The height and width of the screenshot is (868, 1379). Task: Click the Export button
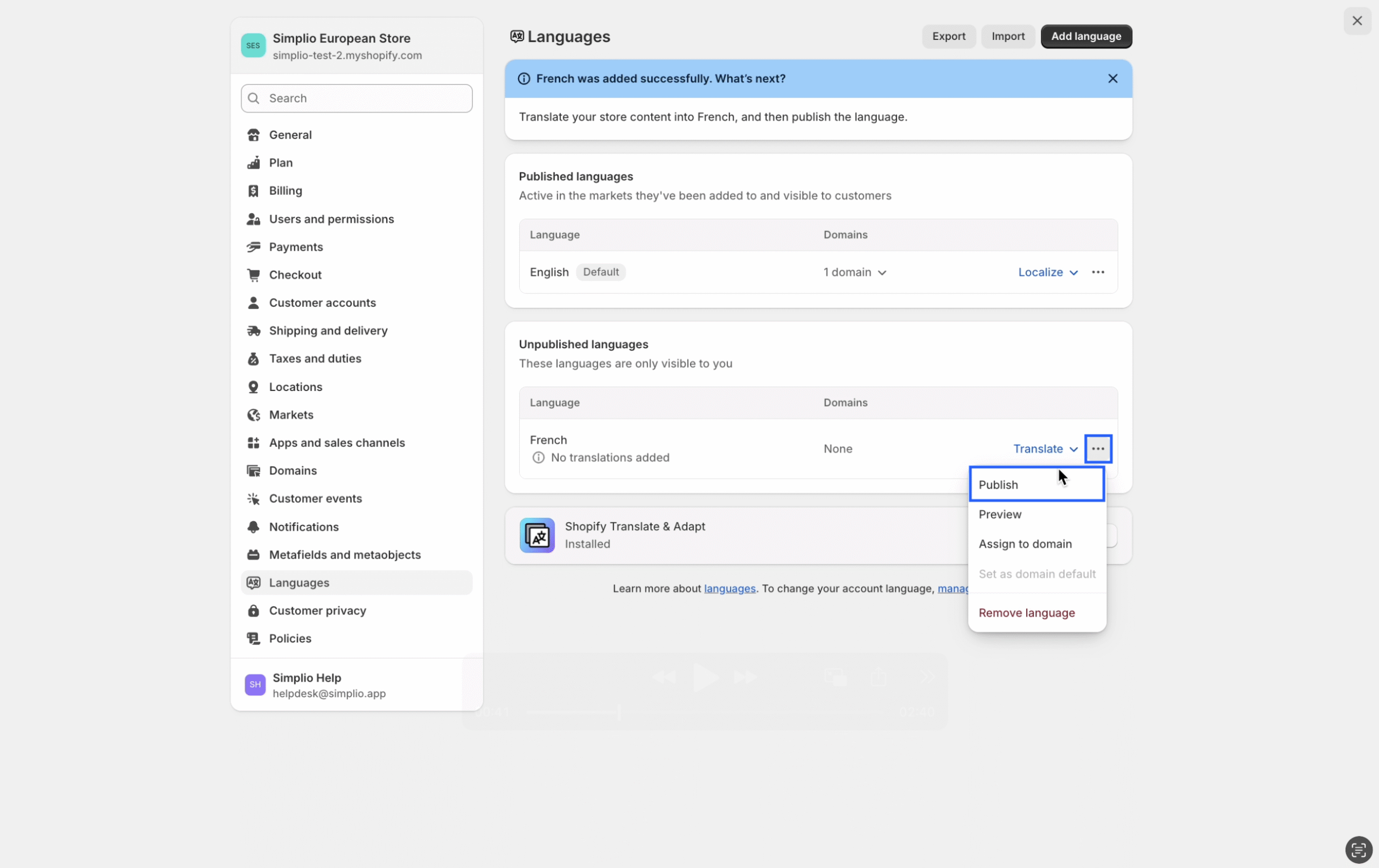pos(949,36)
